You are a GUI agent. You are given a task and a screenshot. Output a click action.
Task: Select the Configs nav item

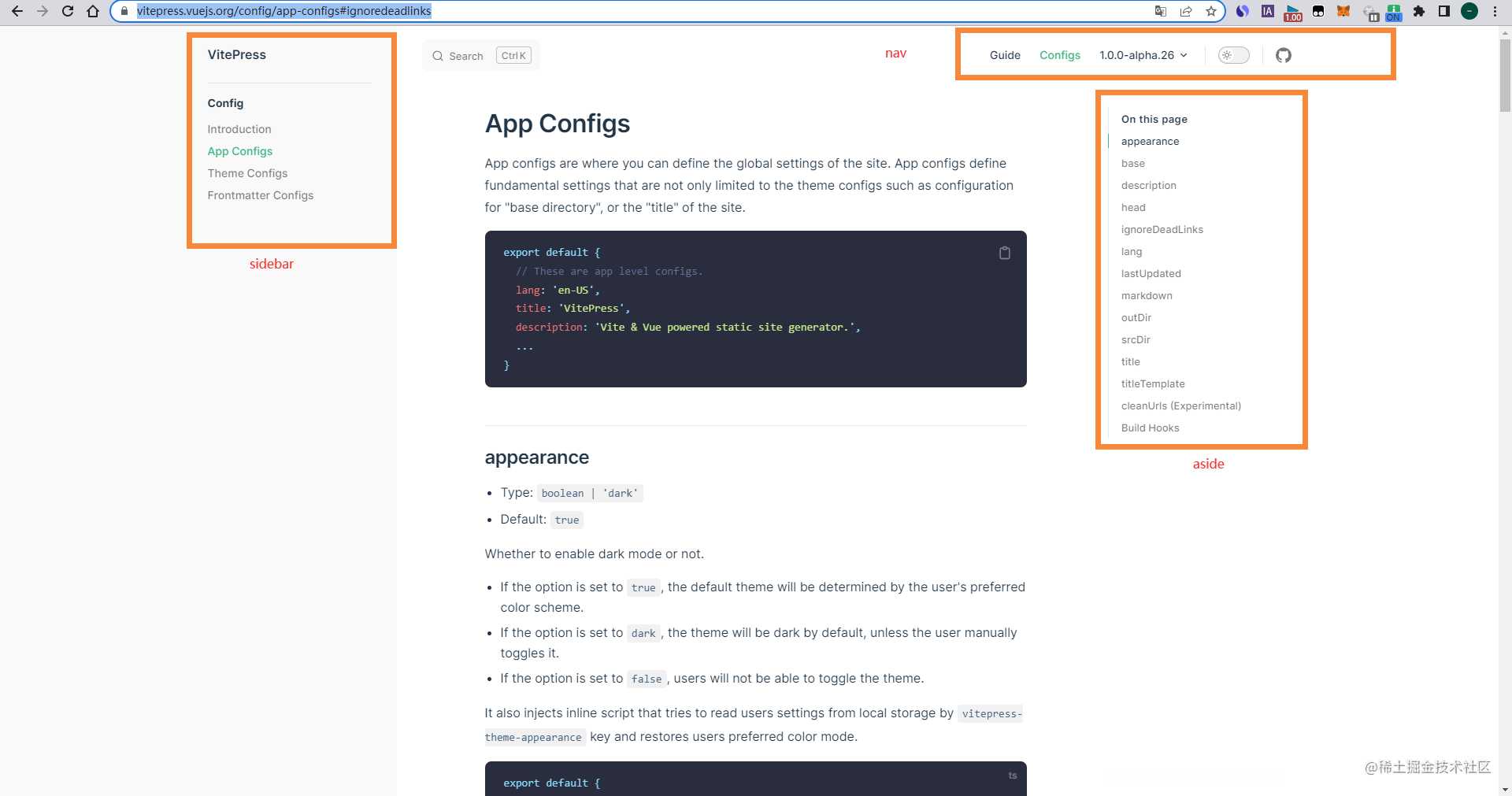click(x=1059, y=55)
